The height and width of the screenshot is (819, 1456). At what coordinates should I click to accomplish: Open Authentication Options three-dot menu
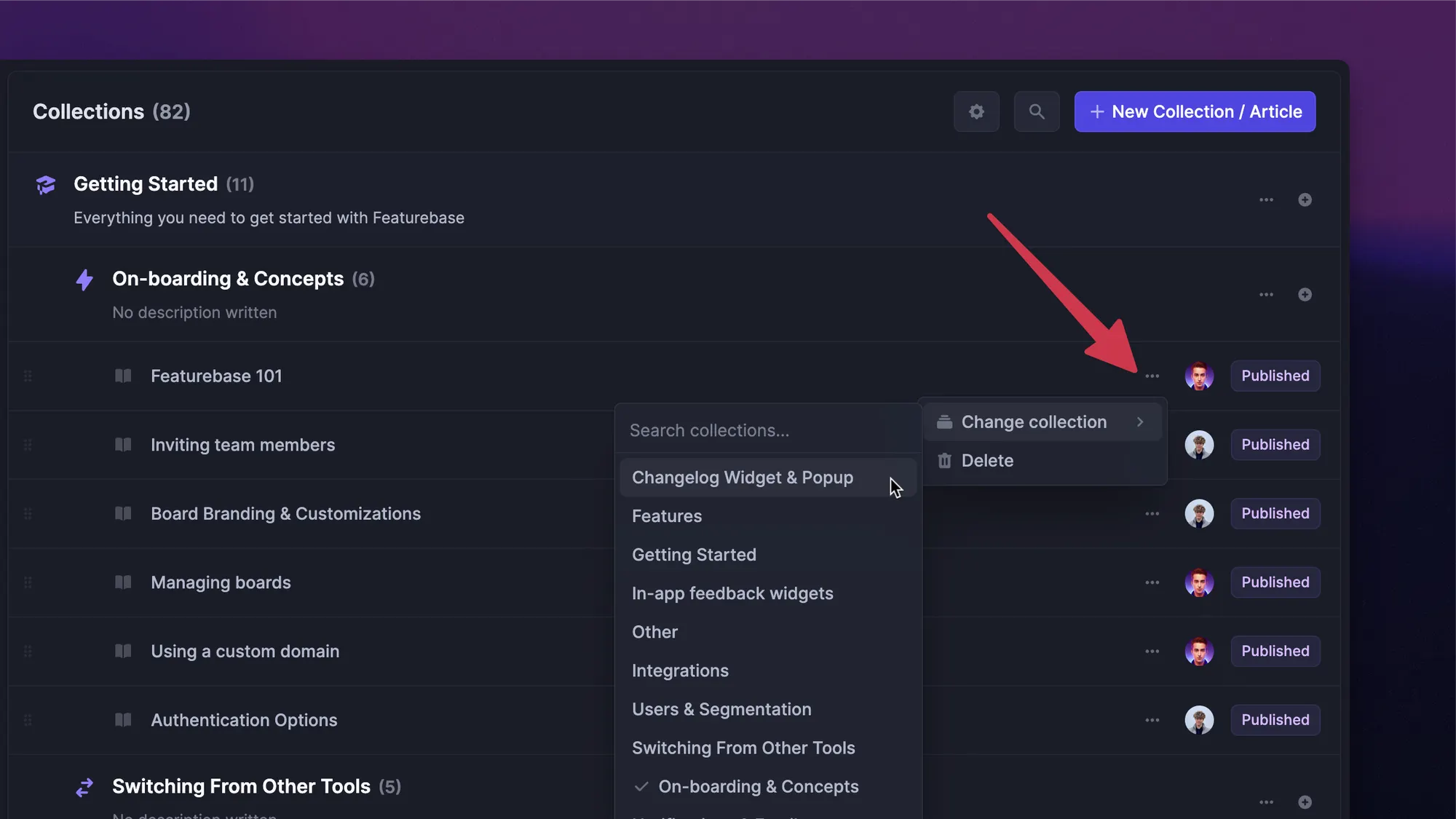click(x=1152, y=720)
